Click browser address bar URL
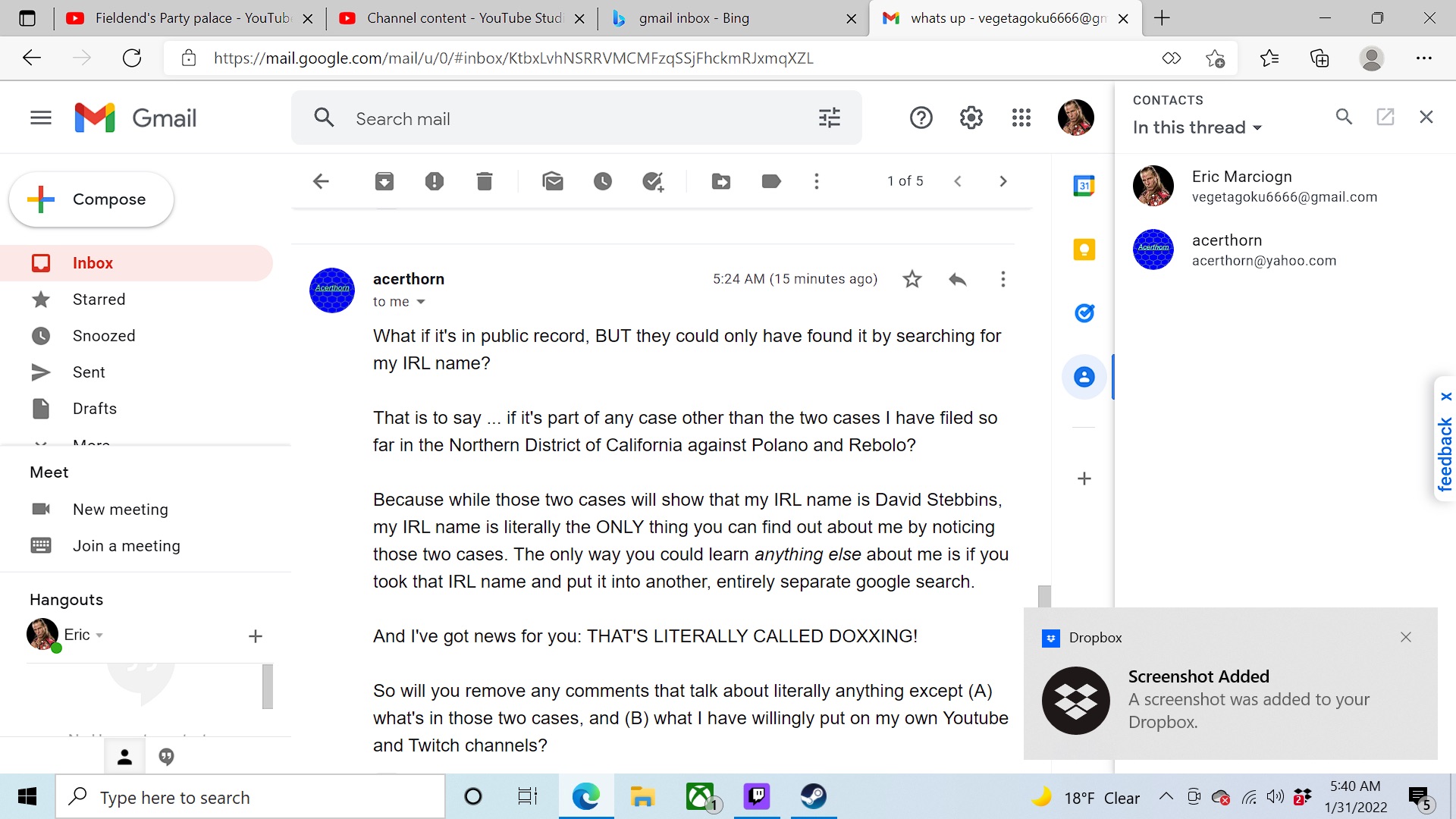1456x819 pixels. click(513, 58)
